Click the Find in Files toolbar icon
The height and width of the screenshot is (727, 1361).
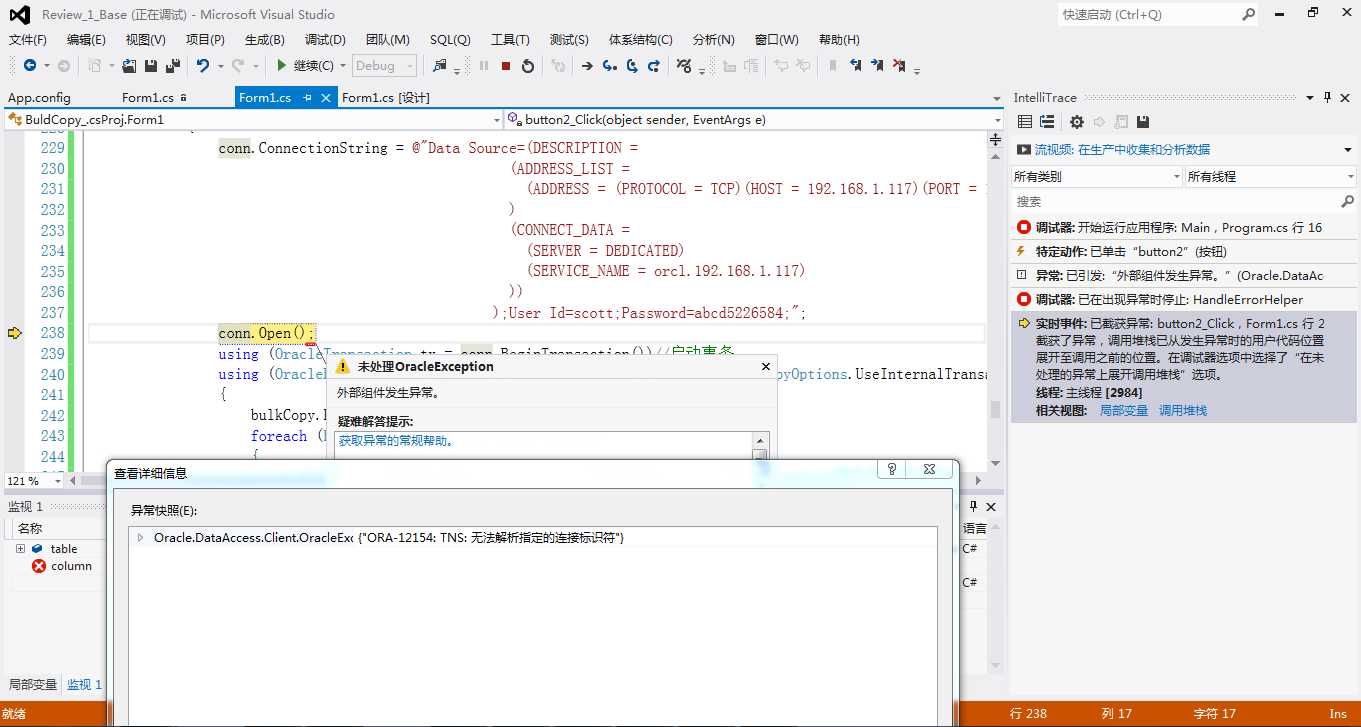click(x=439, y=66)
